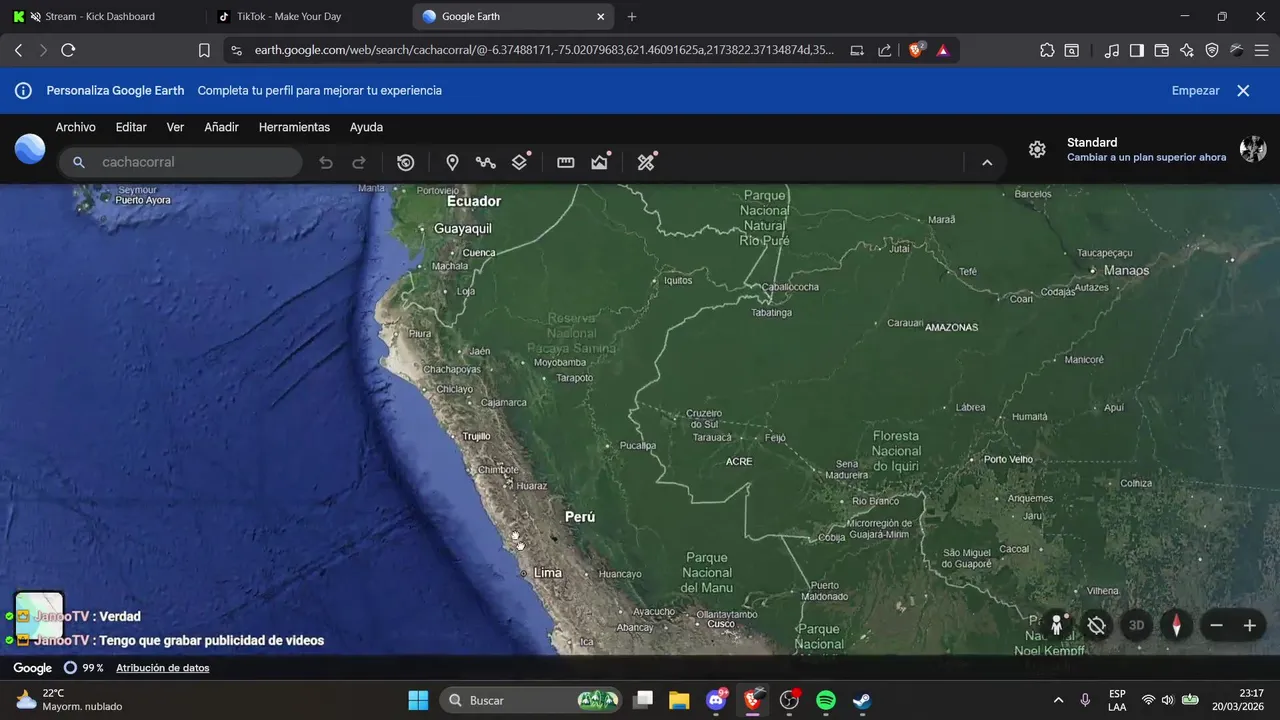Open the image overlay tool

click(x=600, y=162)
